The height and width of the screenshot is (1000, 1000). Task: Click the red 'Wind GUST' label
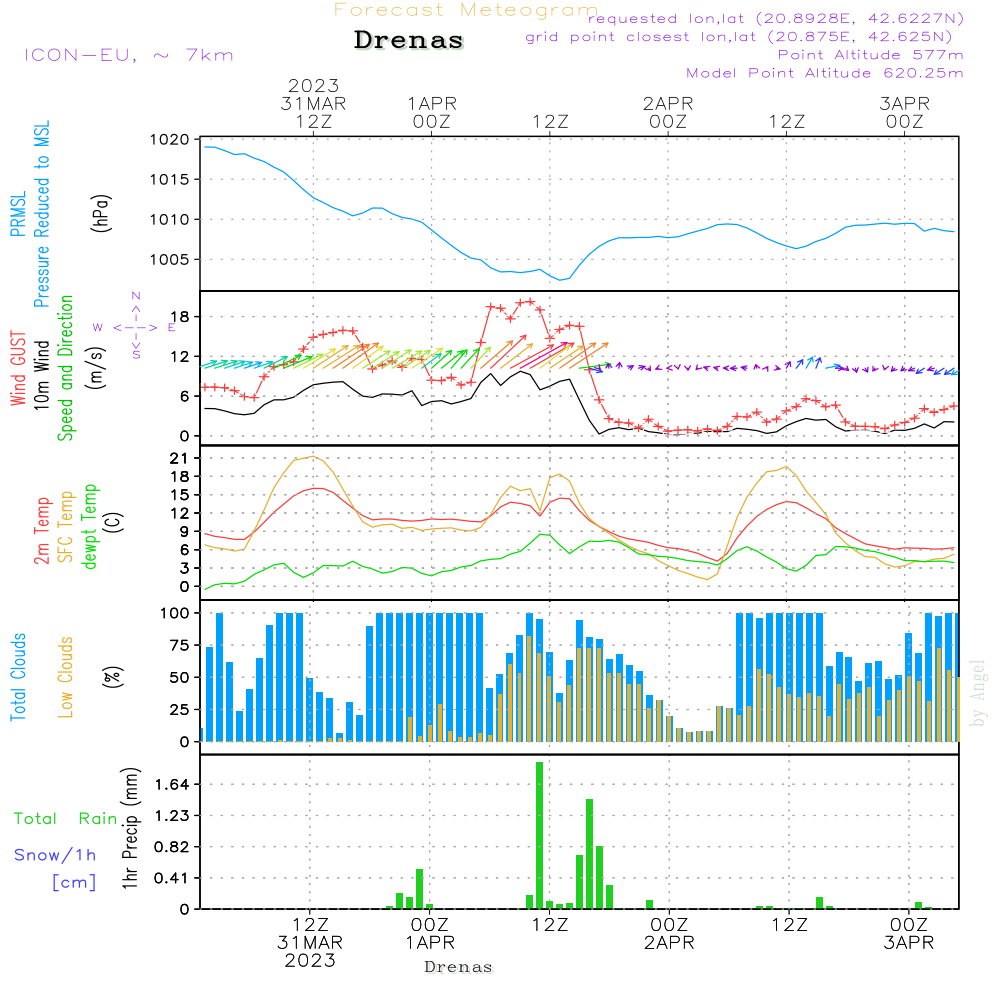coord(18,369)
